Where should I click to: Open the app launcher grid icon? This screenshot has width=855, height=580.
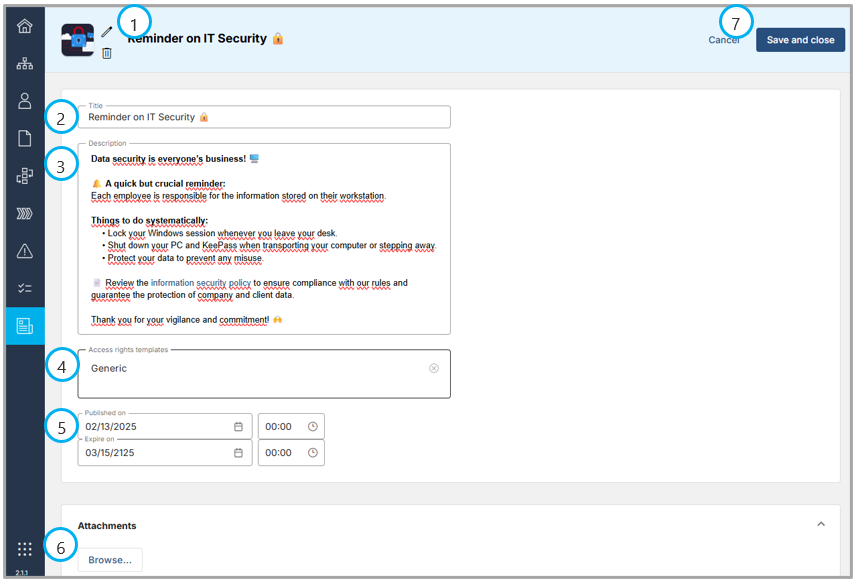tap(25, 549)
